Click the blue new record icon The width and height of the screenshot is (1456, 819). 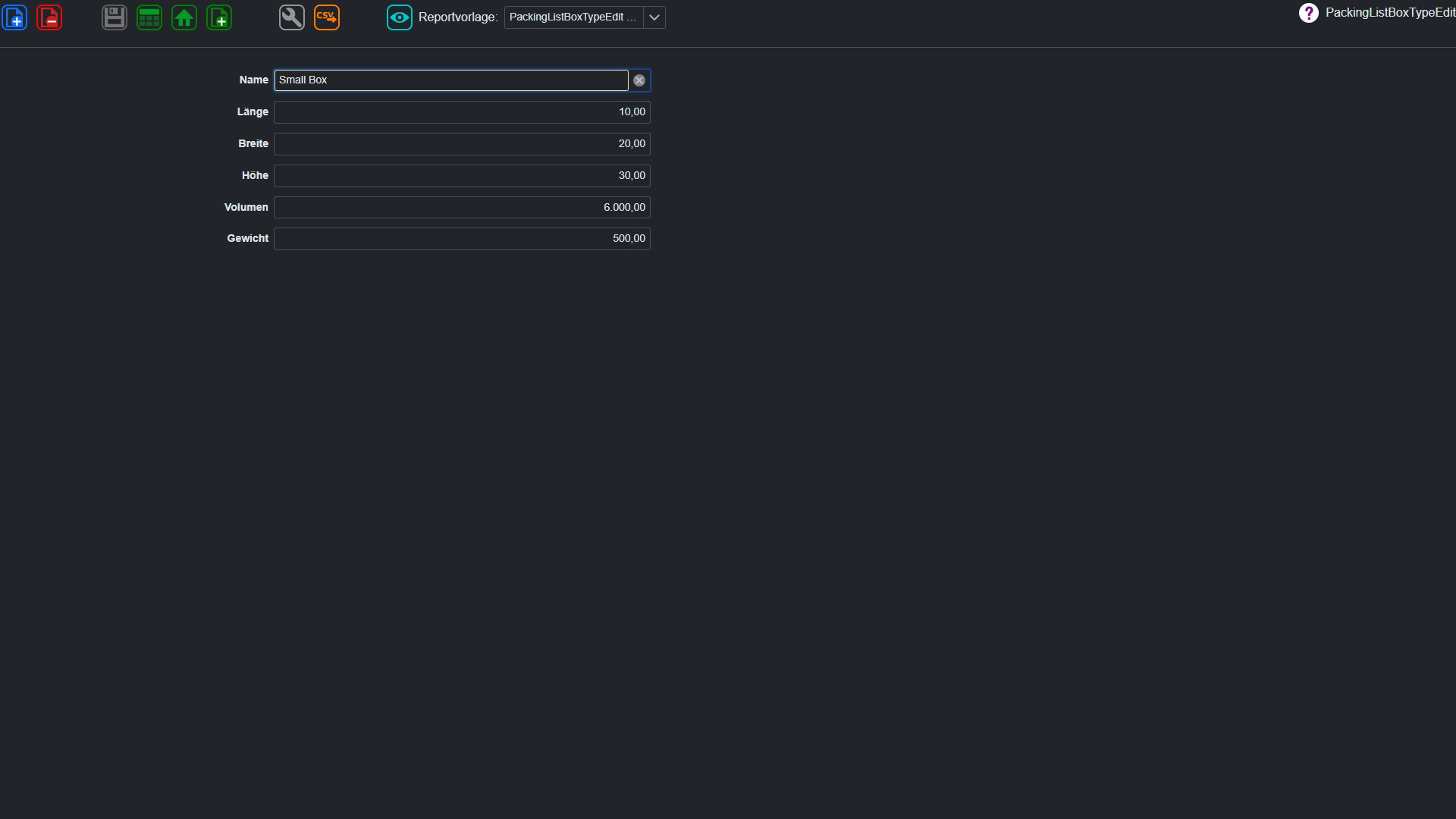pos(14,17)
